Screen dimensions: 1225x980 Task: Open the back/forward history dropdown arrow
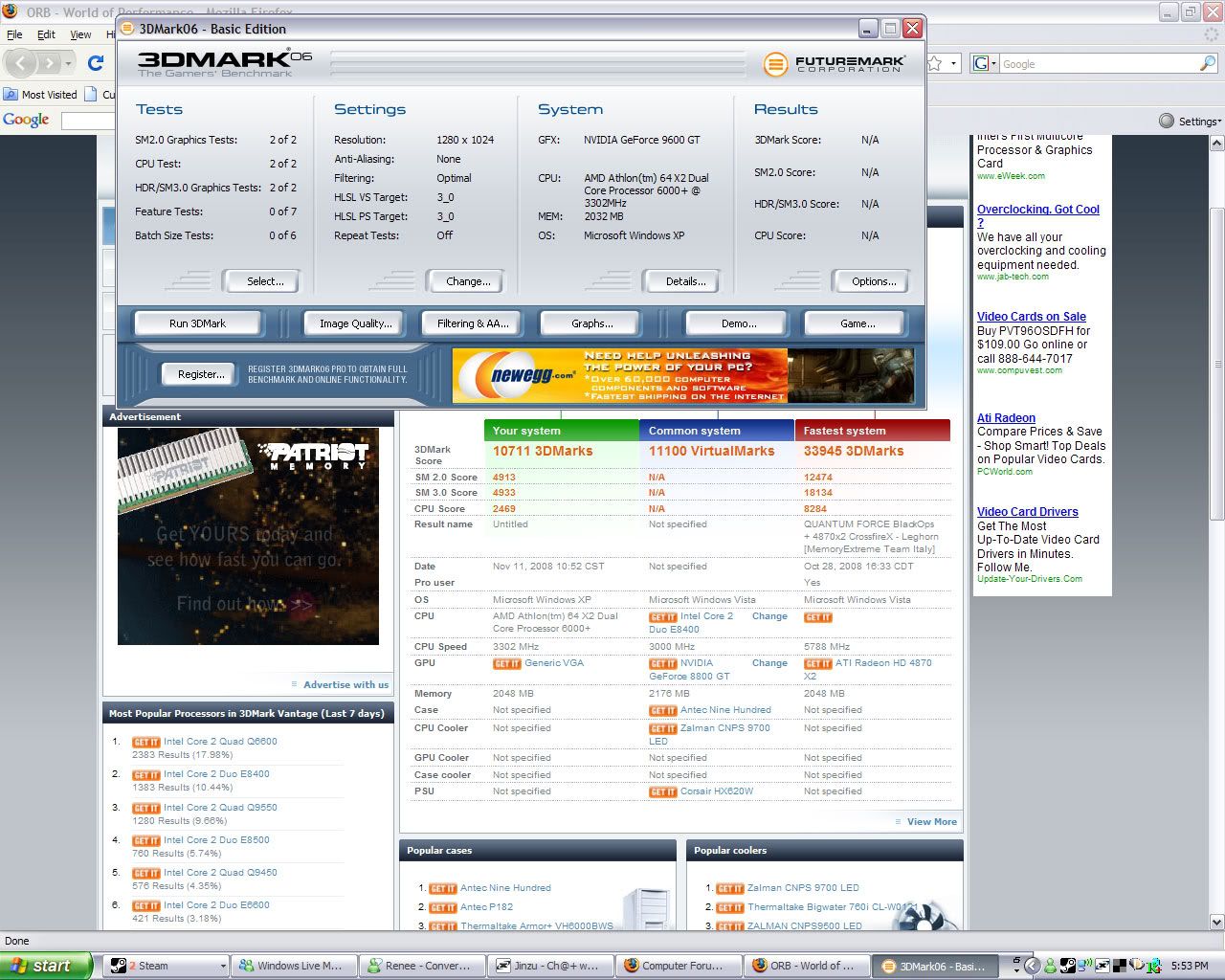[x=68, y=63]
